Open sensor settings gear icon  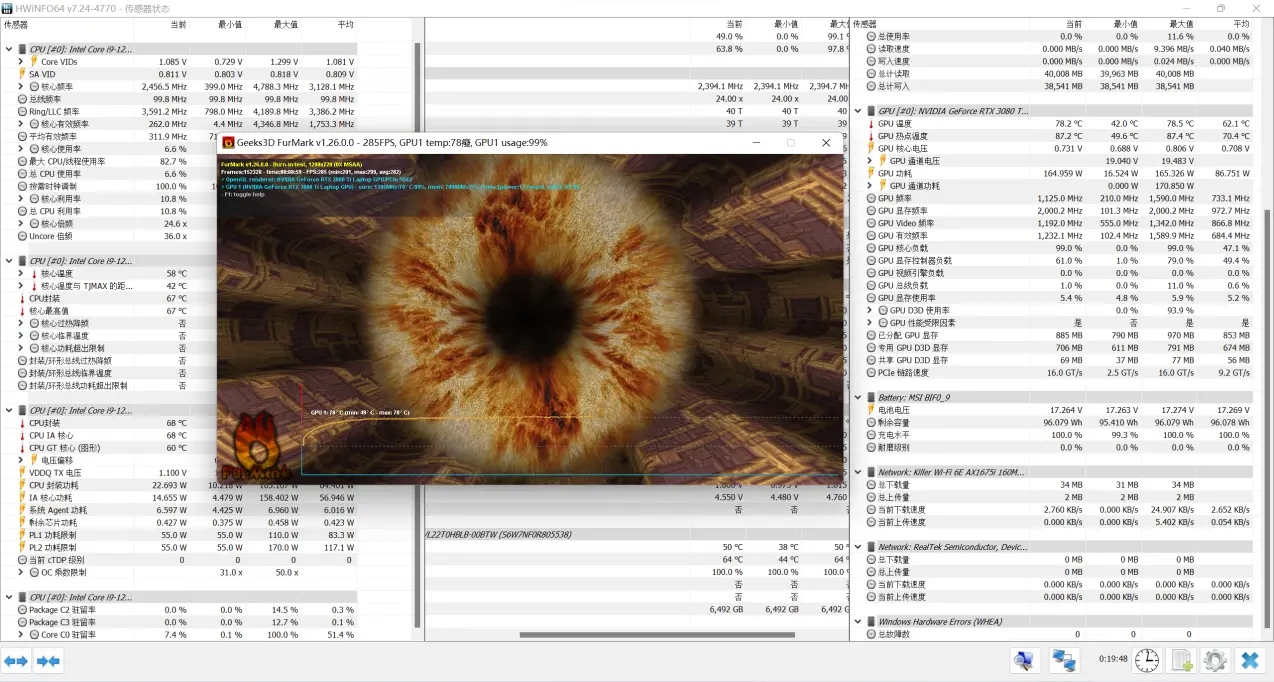1215,661
